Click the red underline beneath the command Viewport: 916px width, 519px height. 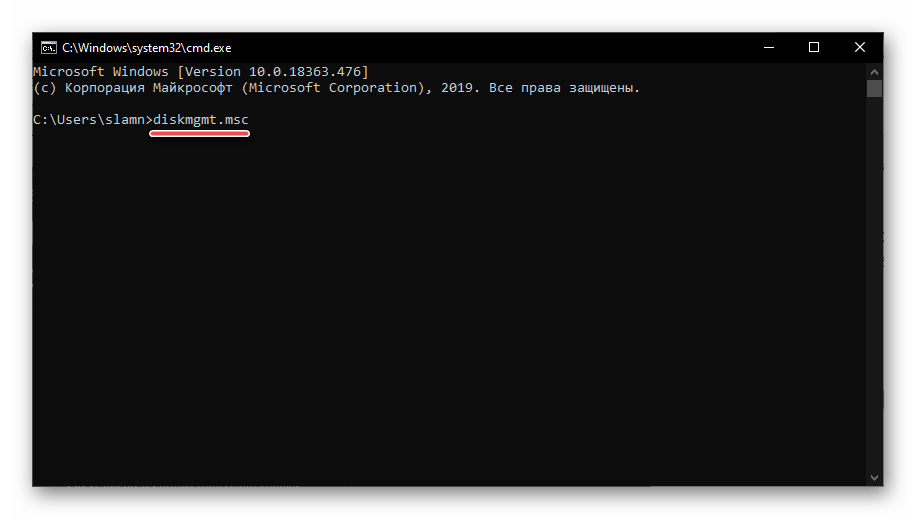[199, 135]
